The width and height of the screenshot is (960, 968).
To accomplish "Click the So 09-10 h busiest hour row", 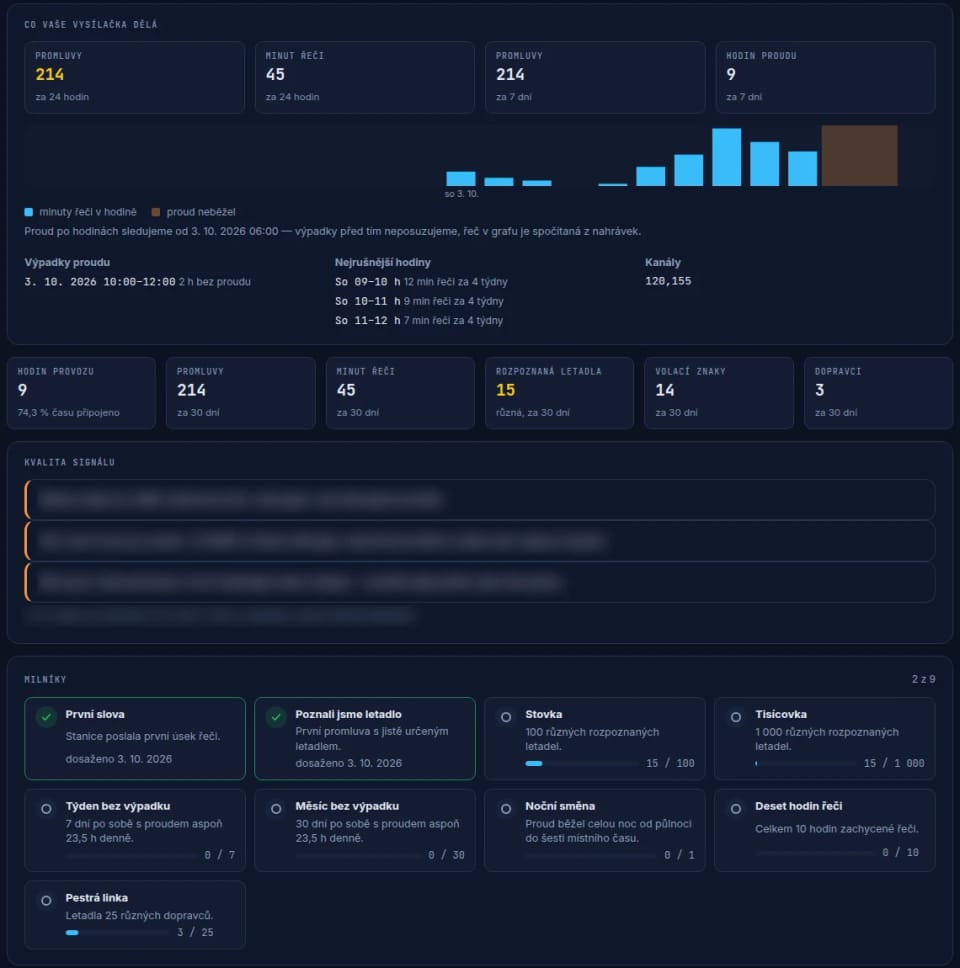I will 421,282.
